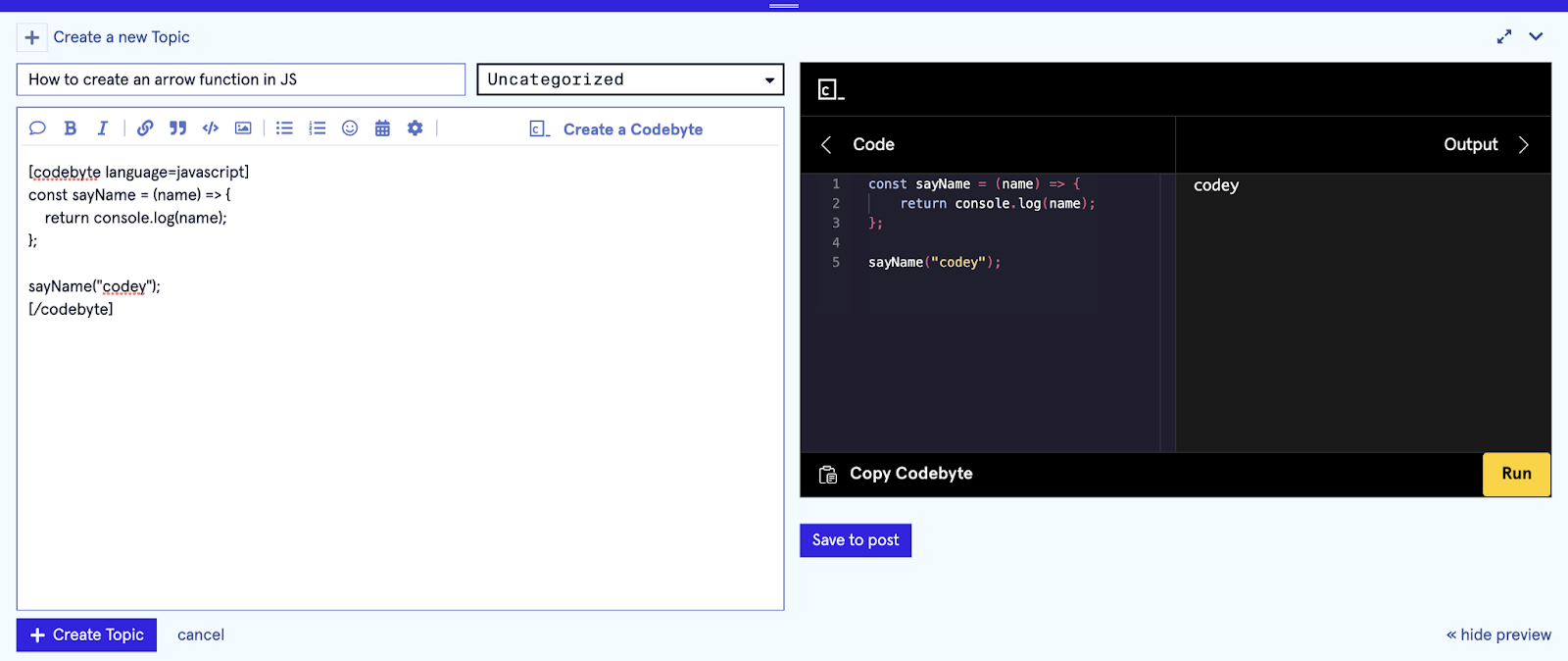Expand the composer to full screen
The image size is (1568, 661).
1504,37
